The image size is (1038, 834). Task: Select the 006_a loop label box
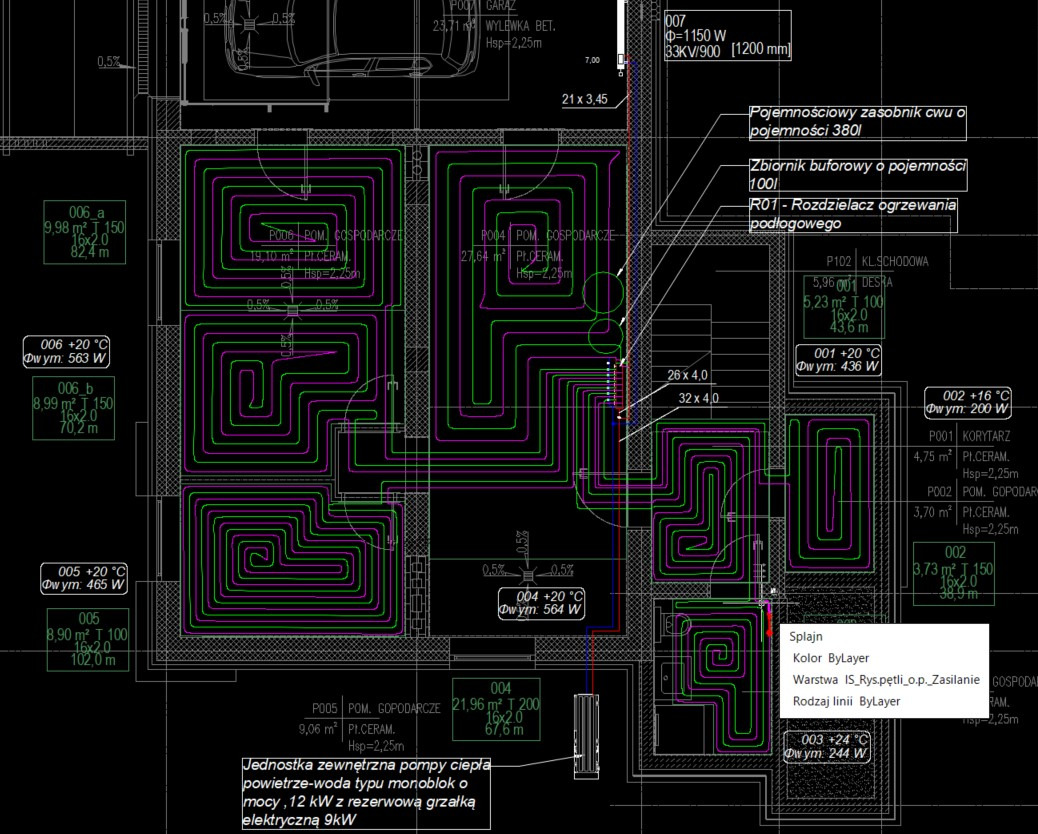(x=86, y=231)
